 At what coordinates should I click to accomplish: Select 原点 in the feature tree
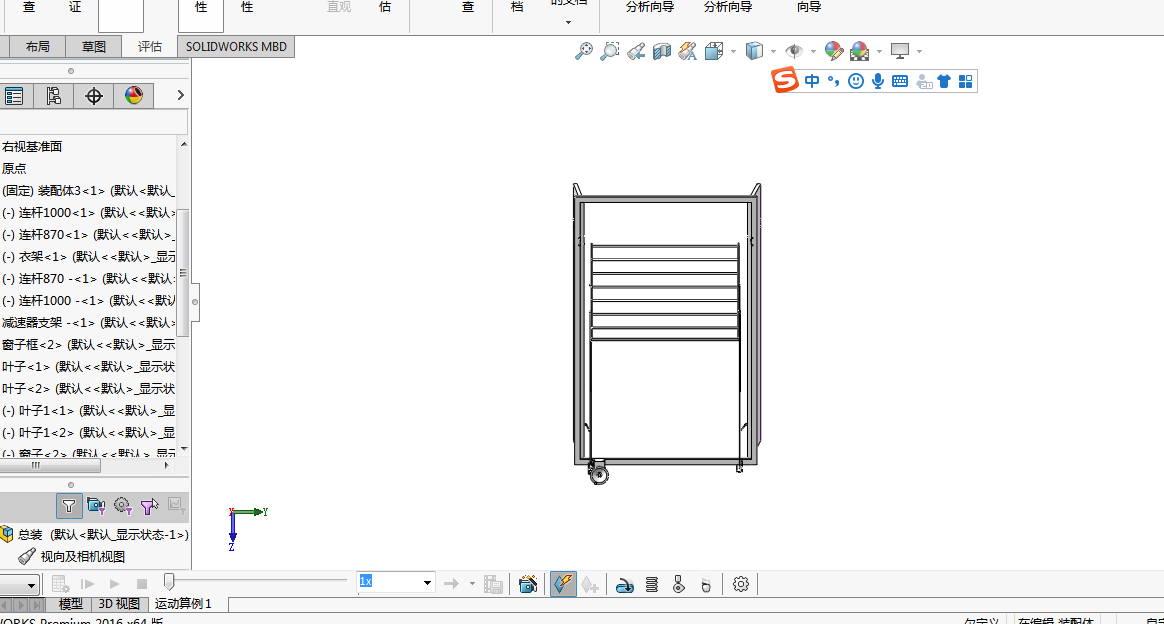pyautogui.click(x=14, y=168)
